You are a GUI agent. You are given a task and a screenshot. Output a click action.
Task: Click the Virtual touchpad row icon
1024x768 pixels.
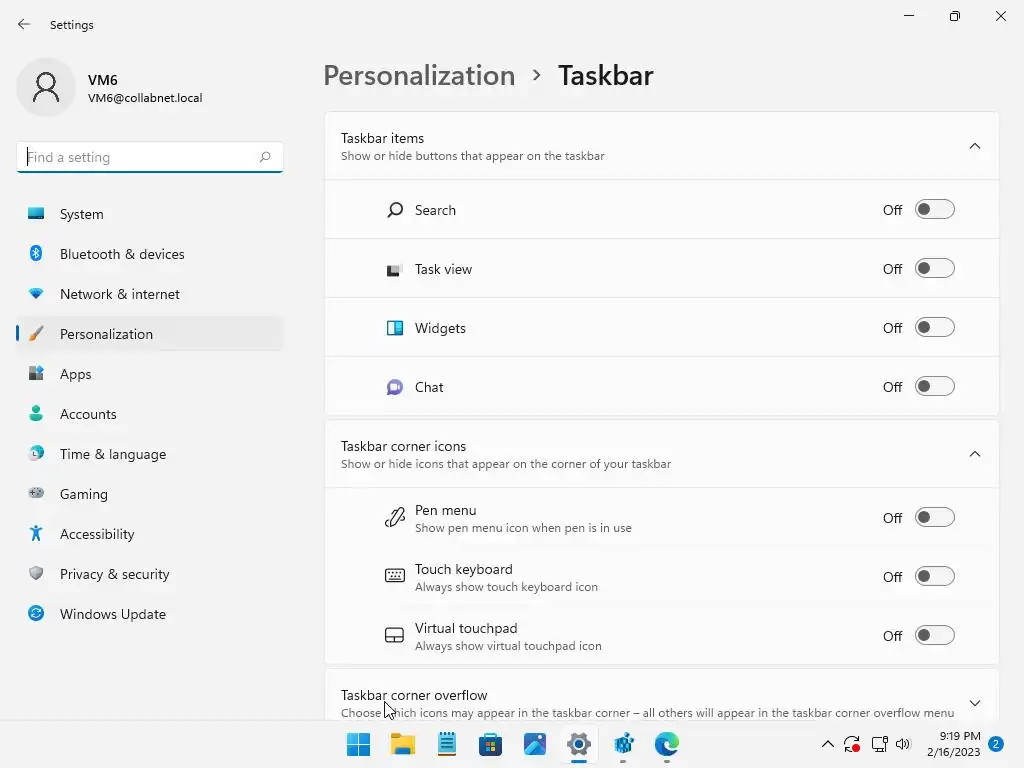(394, 635)
